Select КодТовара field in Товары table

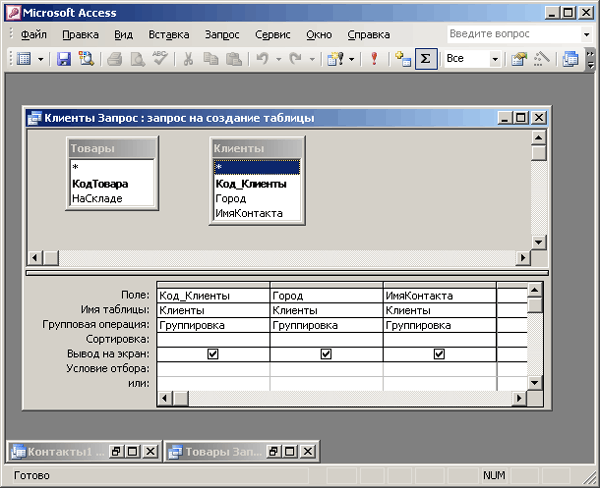112,184
